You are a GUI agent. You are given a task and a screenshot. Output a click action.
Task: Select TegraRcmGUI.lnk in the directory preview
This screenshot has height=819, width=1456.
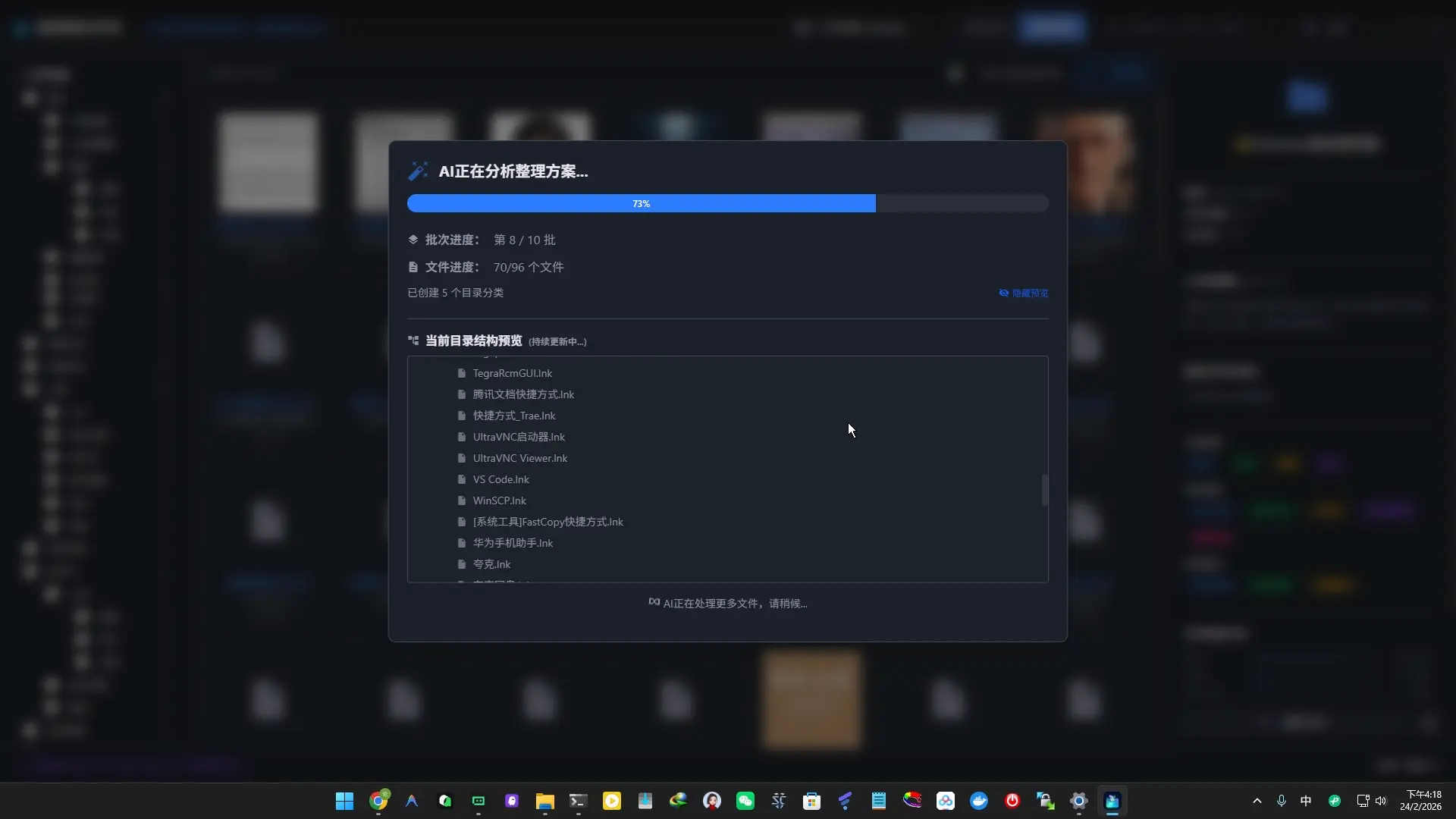(x=513, y=373)
